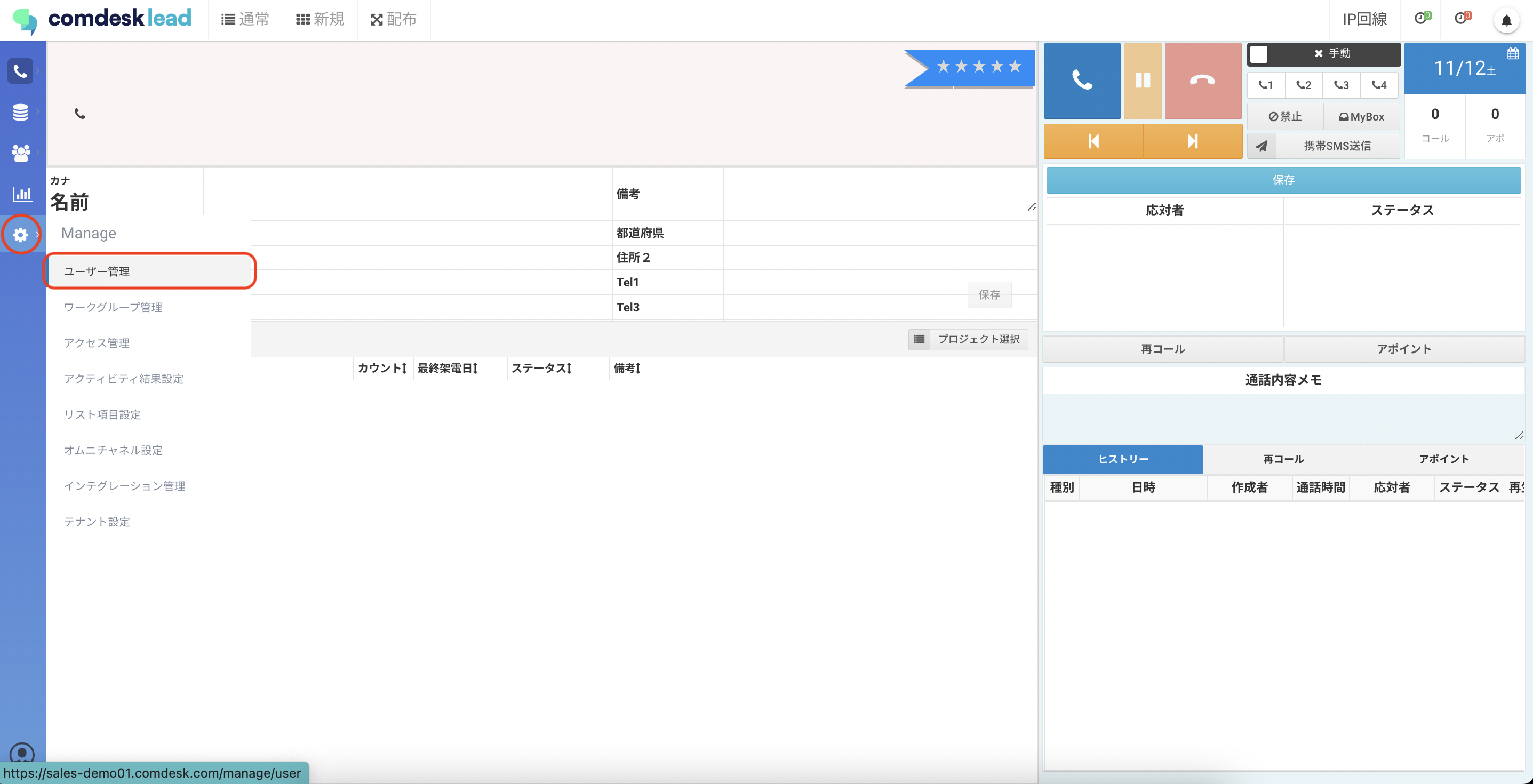Toggle the white checkbox beside 手動
This screenshot has width=1533, height=784.
pyautogui.click(x=1258, y=54)
